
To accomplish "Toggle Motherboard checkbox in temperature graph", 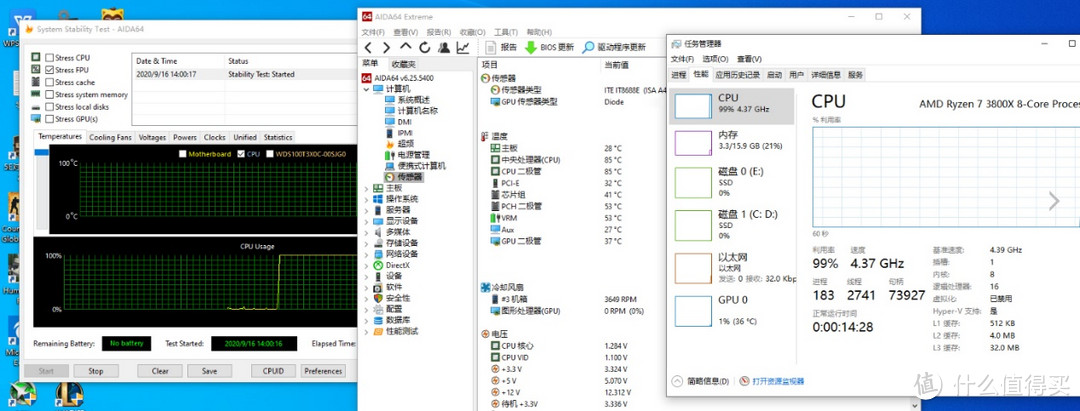I will coord(183,154).
